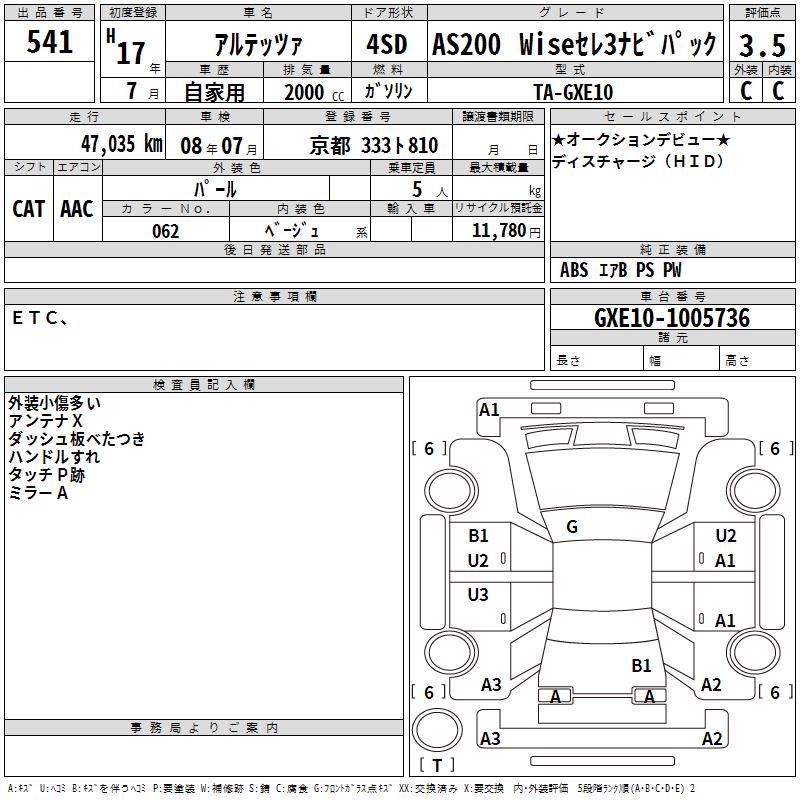
Task: Click the U3 mark on the left rear door
Action: (x=478, y=594)
